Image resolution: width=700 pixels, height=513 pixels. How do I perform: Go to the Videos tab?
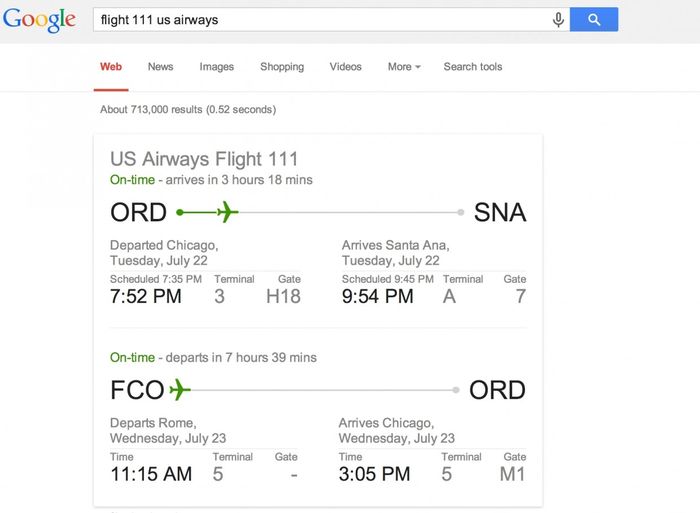coord(346,67)
